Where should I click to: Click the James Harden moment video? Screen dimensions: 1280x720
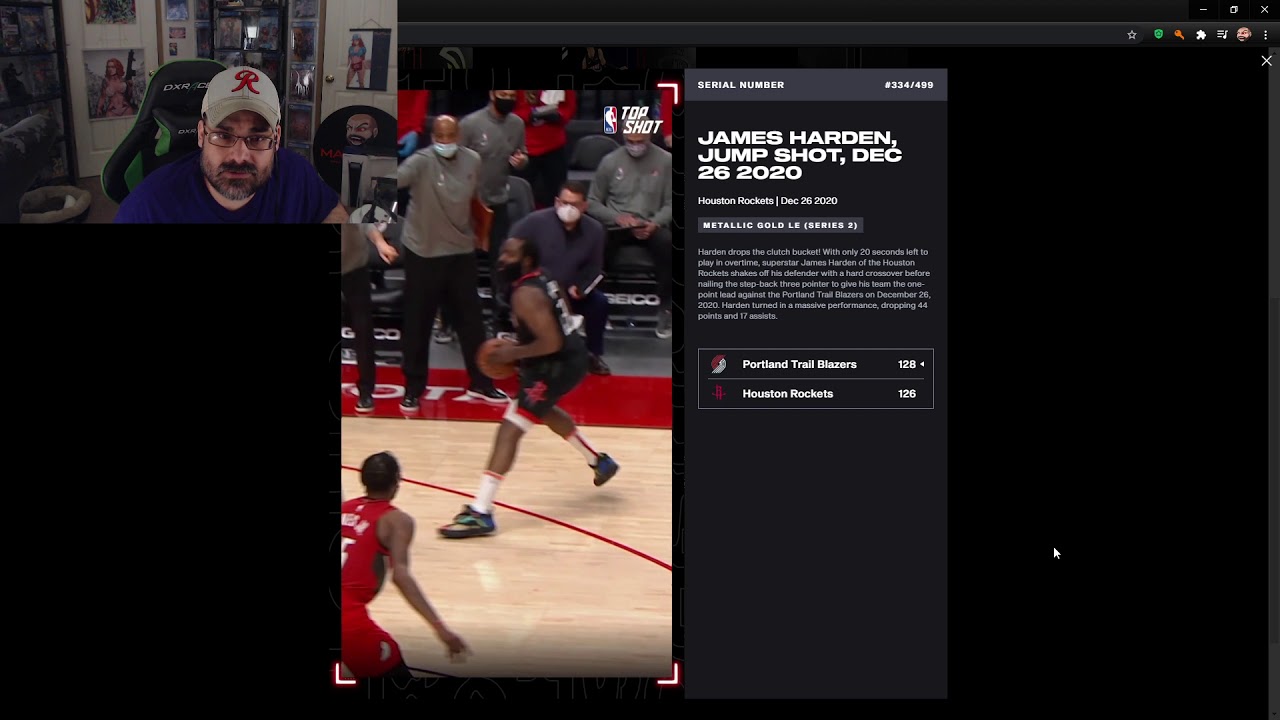tap(507, 385)
